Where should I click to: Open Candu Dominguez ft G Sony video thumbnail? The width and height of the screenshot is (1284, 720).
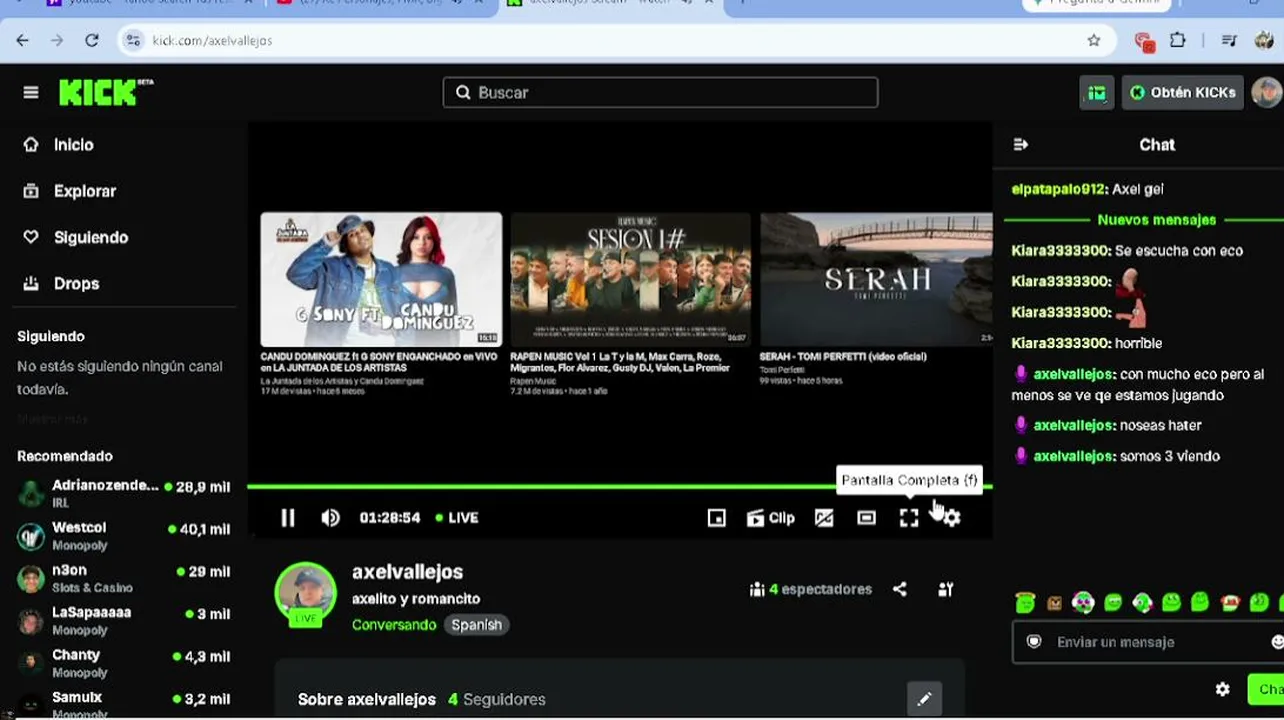(x=381, y=279)
